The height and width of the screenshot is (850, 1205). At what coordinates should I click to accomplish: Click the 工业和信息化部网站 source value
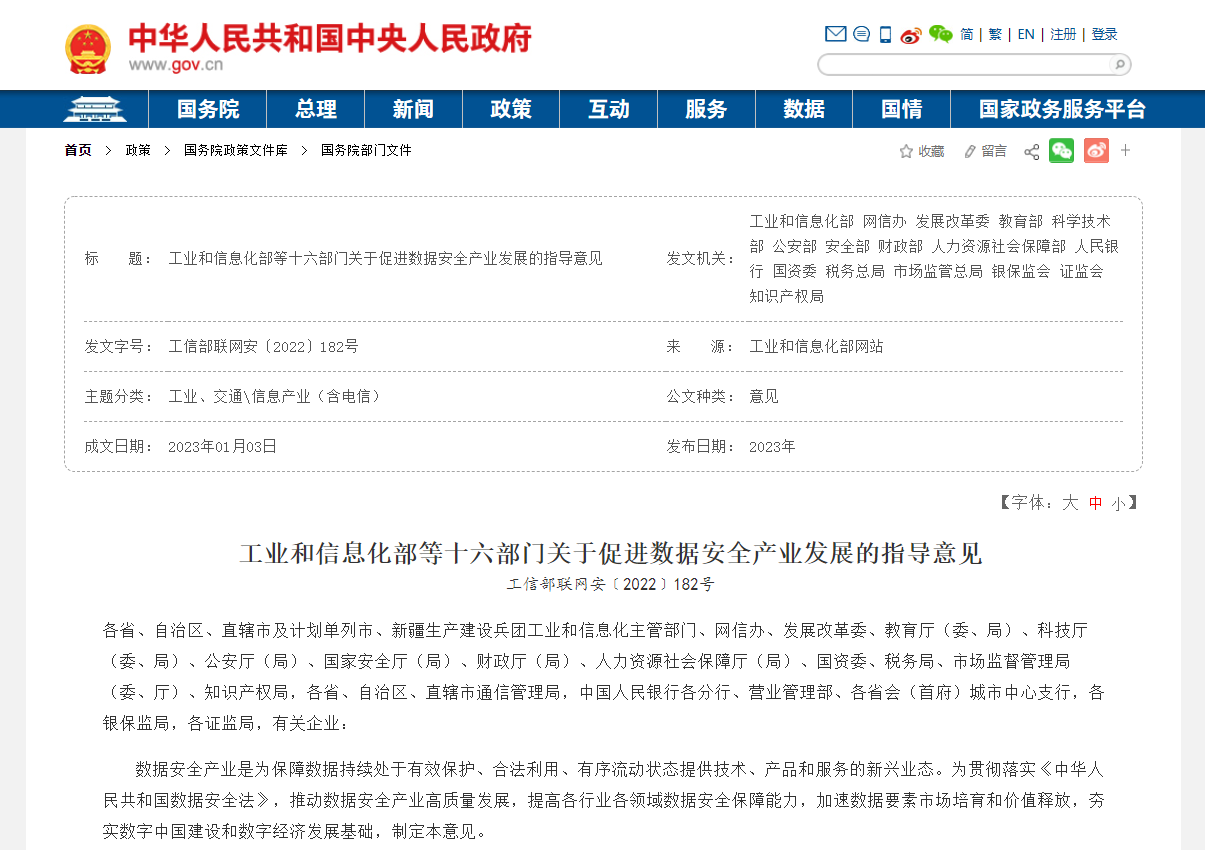[816, 347]
